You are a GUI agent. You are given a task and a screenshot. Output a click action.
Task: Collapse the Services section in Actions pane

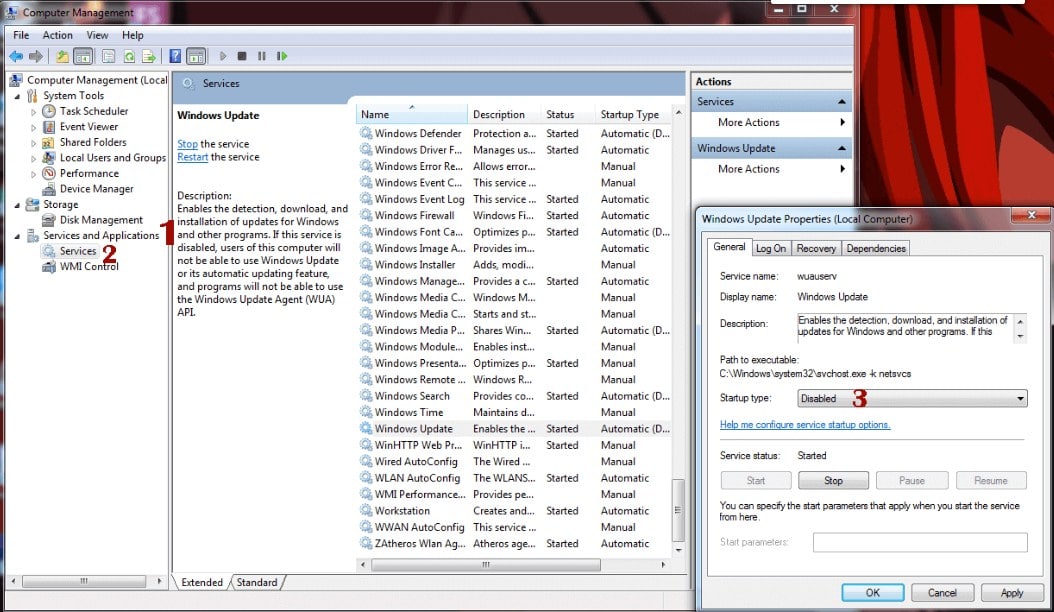[842, 102]
